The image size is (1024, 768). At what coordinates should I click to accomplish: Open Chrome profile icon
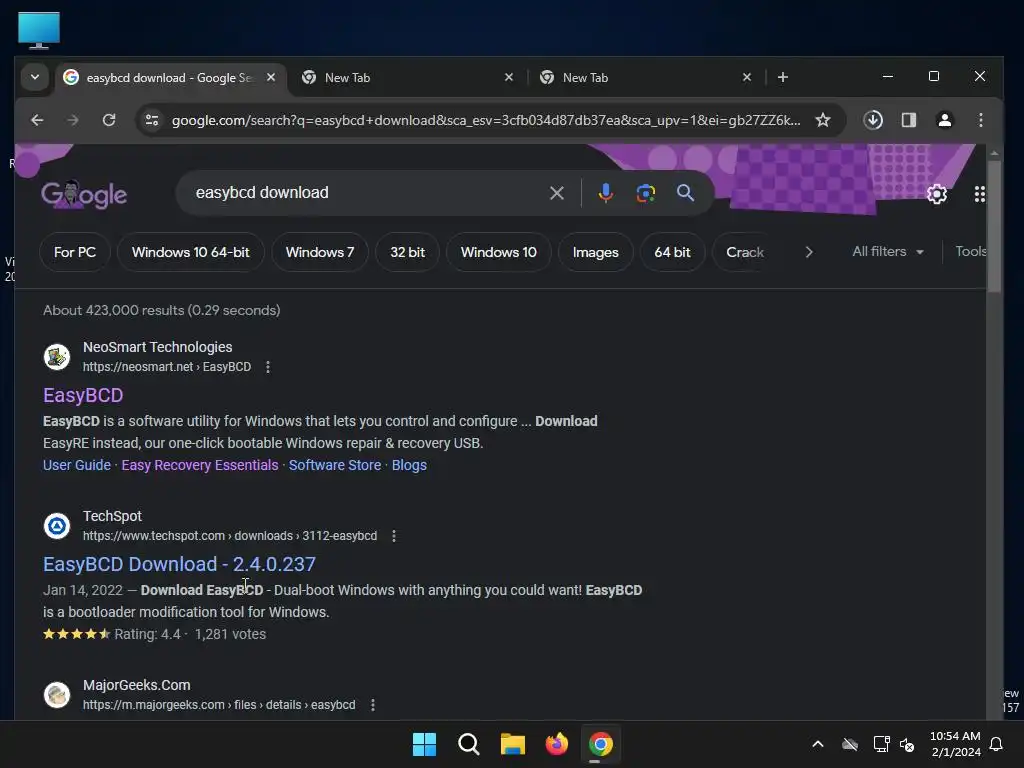coord(944,120)
